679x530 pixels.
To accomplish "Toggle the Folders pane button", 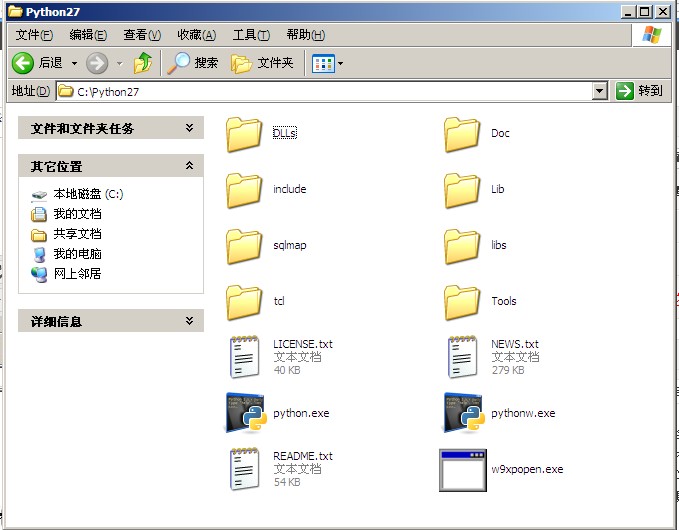I will pyautogui.click(x=262, y=63).
